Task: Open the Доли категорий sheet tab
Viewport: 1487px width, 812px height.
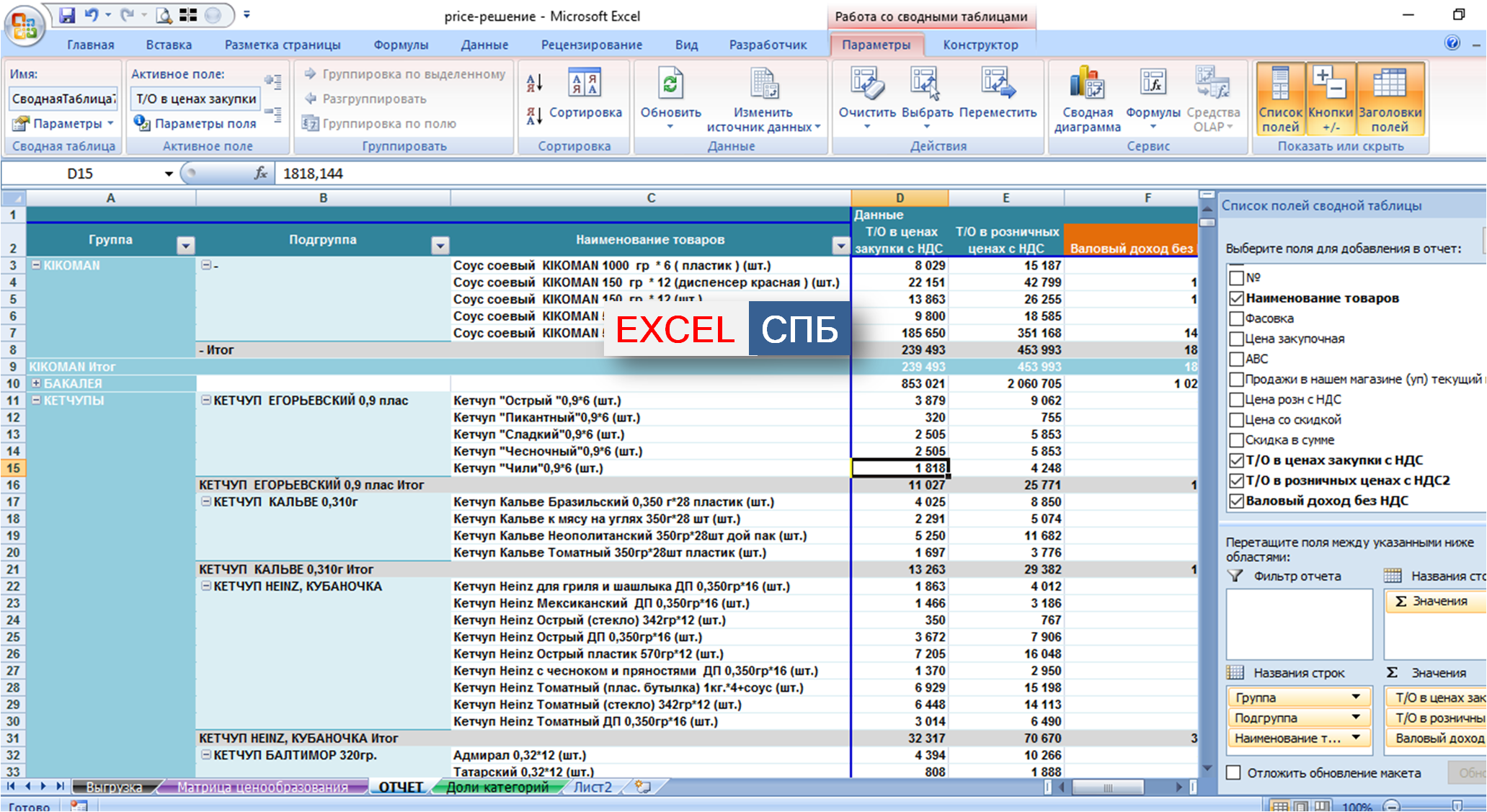Action: click(x=497, y=787)
